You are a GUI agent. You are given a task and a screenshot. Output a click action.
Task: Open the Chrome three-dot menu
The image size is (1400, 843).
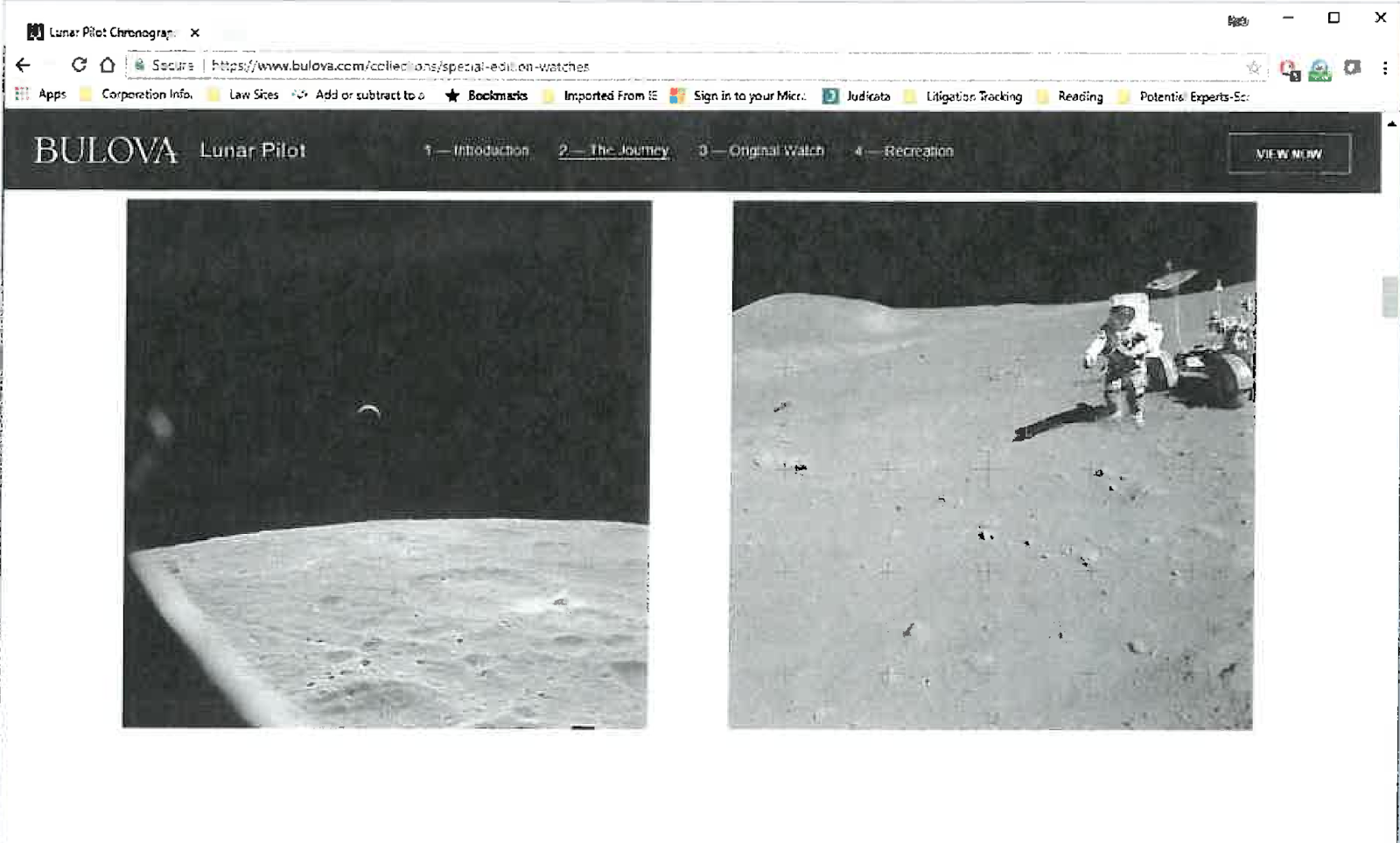pos(1384,67)
